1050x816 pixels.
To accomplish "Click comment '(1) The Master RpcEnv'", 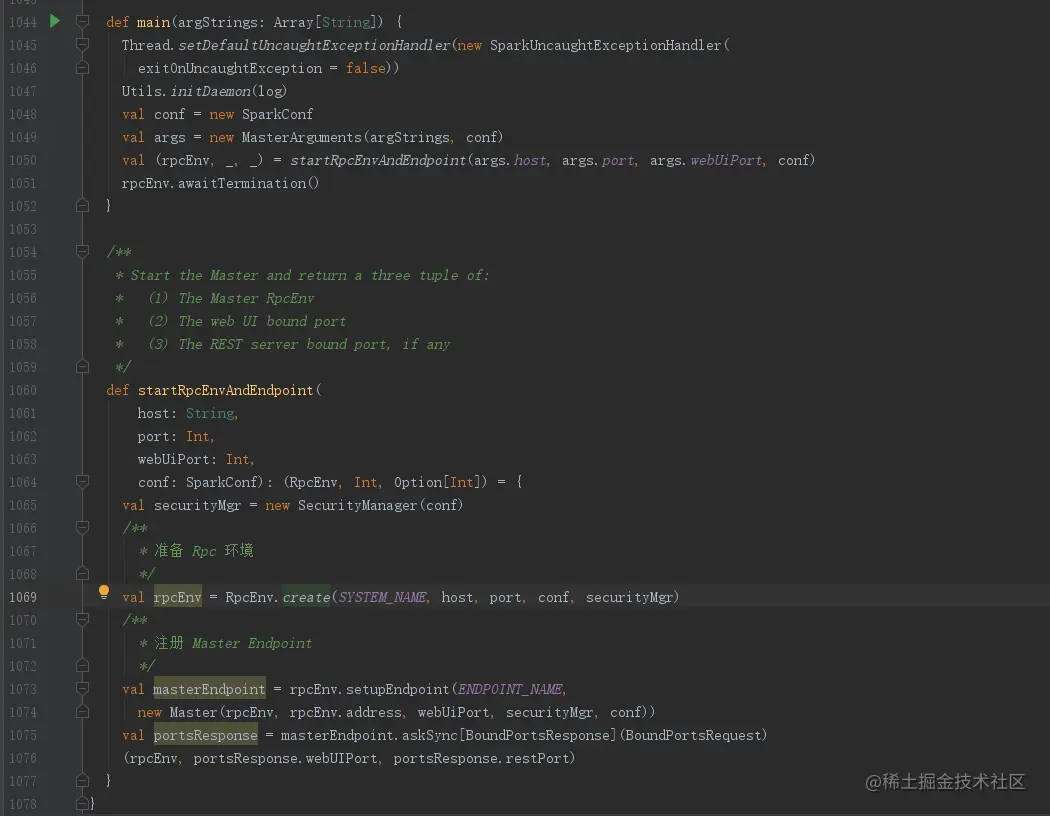I will 230,298.
